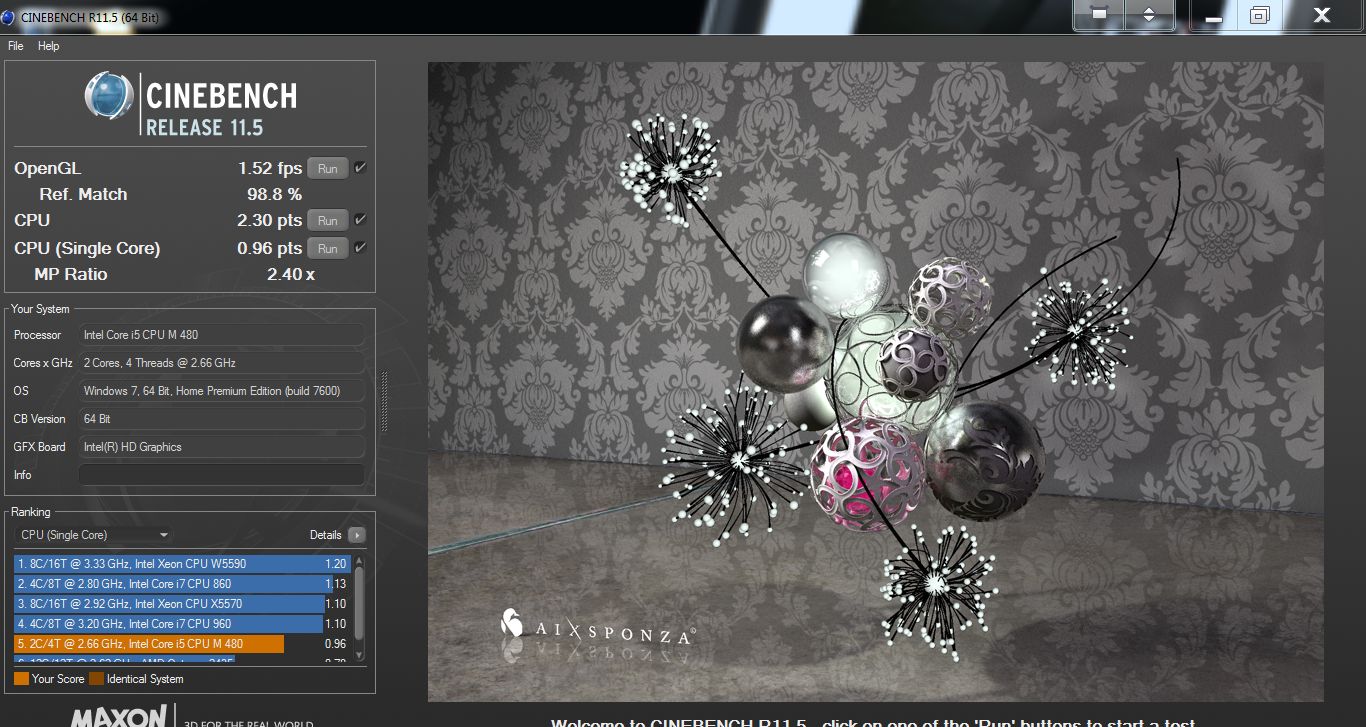1366x727 pixels.
Task: Run the CPU benchmark
Action: tap(328, 221)
